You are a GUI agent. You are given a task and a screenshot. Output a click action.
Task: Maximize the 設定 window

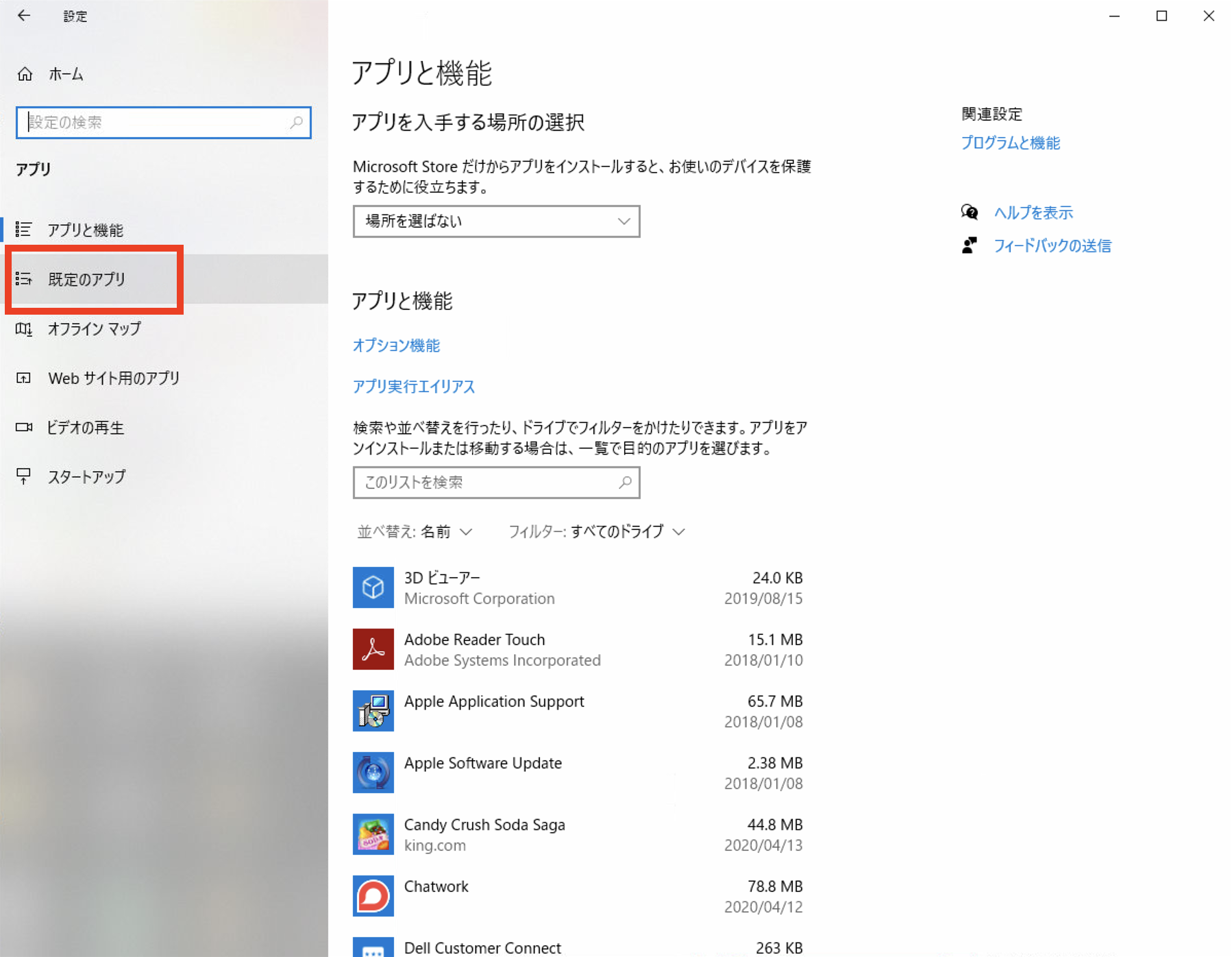click(x=1161, y=16)
